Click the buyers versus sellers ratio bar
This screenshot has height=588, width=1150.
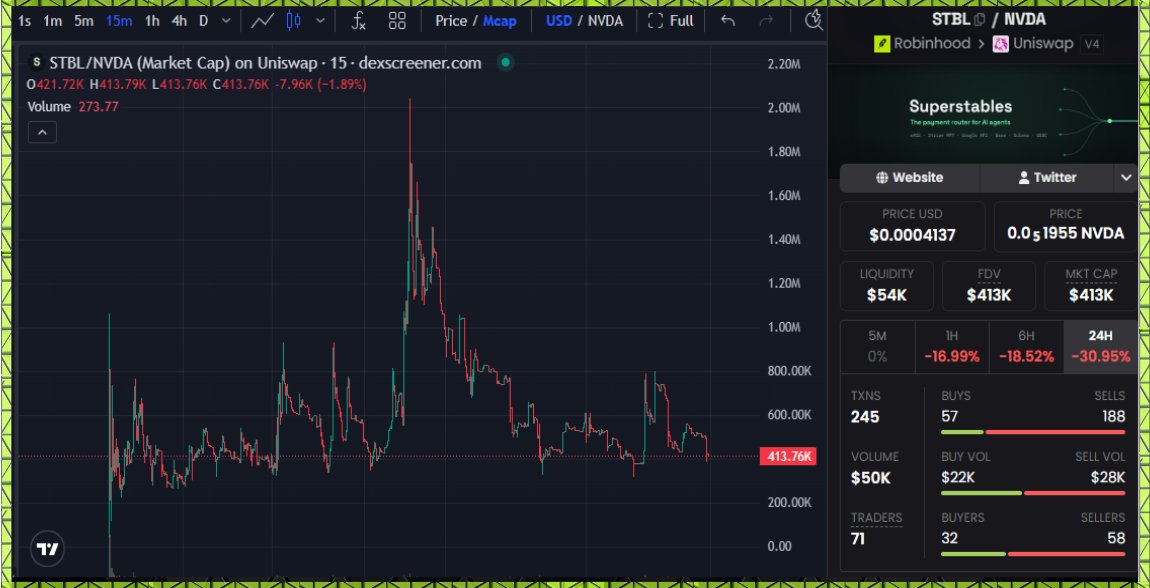[1033, 554]
